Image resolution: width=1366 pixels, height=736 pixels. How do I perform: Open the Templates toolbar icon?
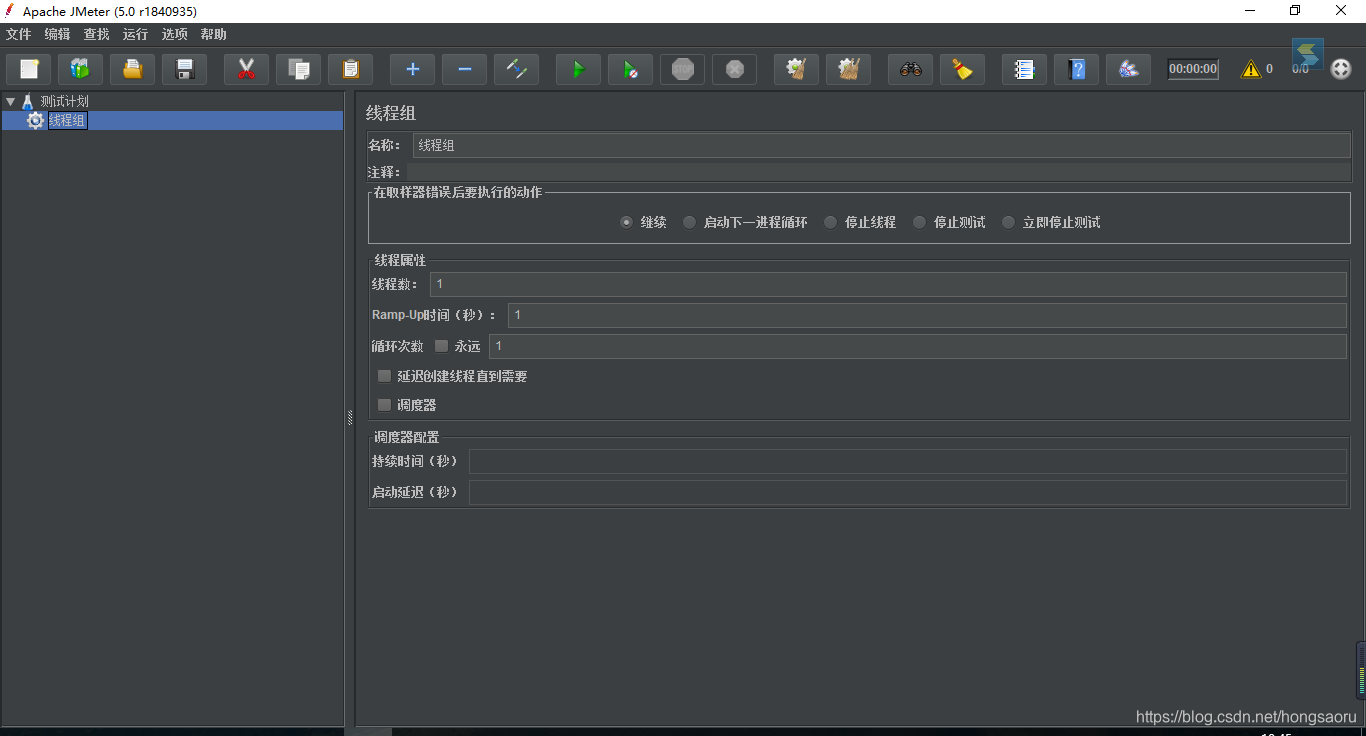coord(80,69)
